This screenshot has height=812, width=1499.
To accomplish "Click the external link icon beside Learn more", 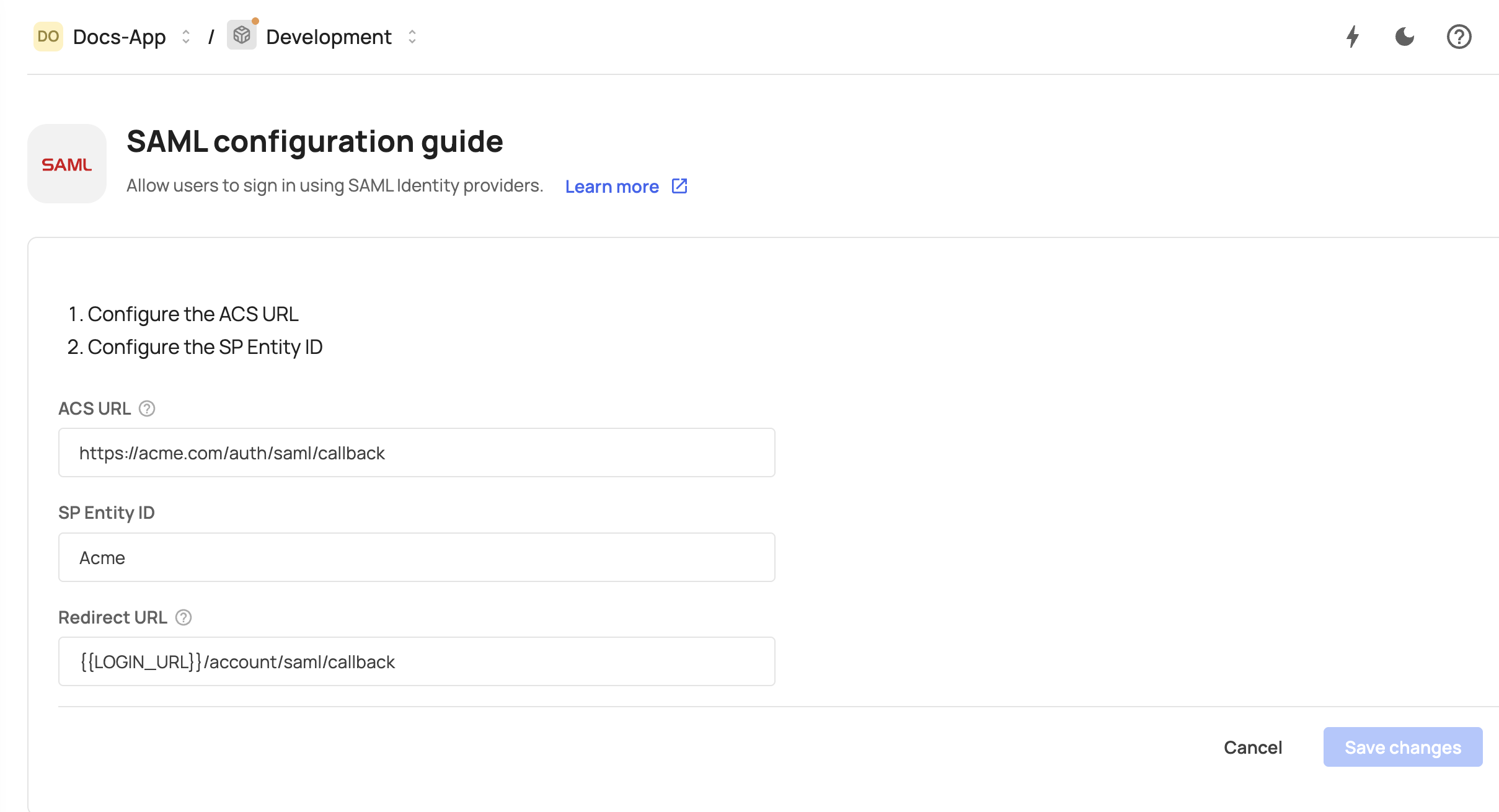I will pyautogui.click(x=679, y=186).
